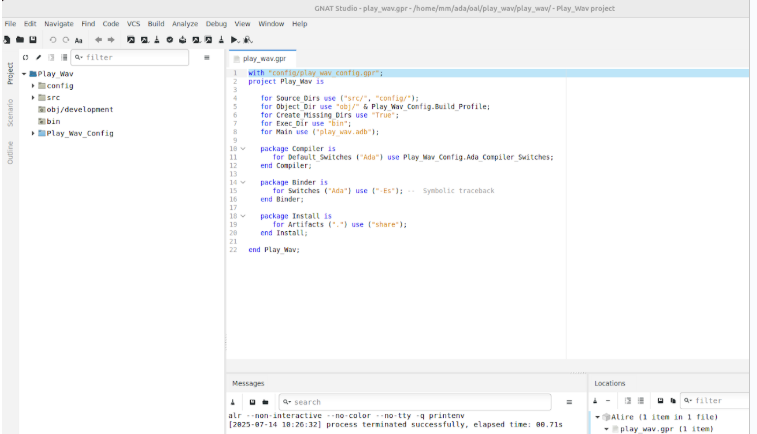Open the VCS menu
Screen dimensions: 757x434
[133, 24]
